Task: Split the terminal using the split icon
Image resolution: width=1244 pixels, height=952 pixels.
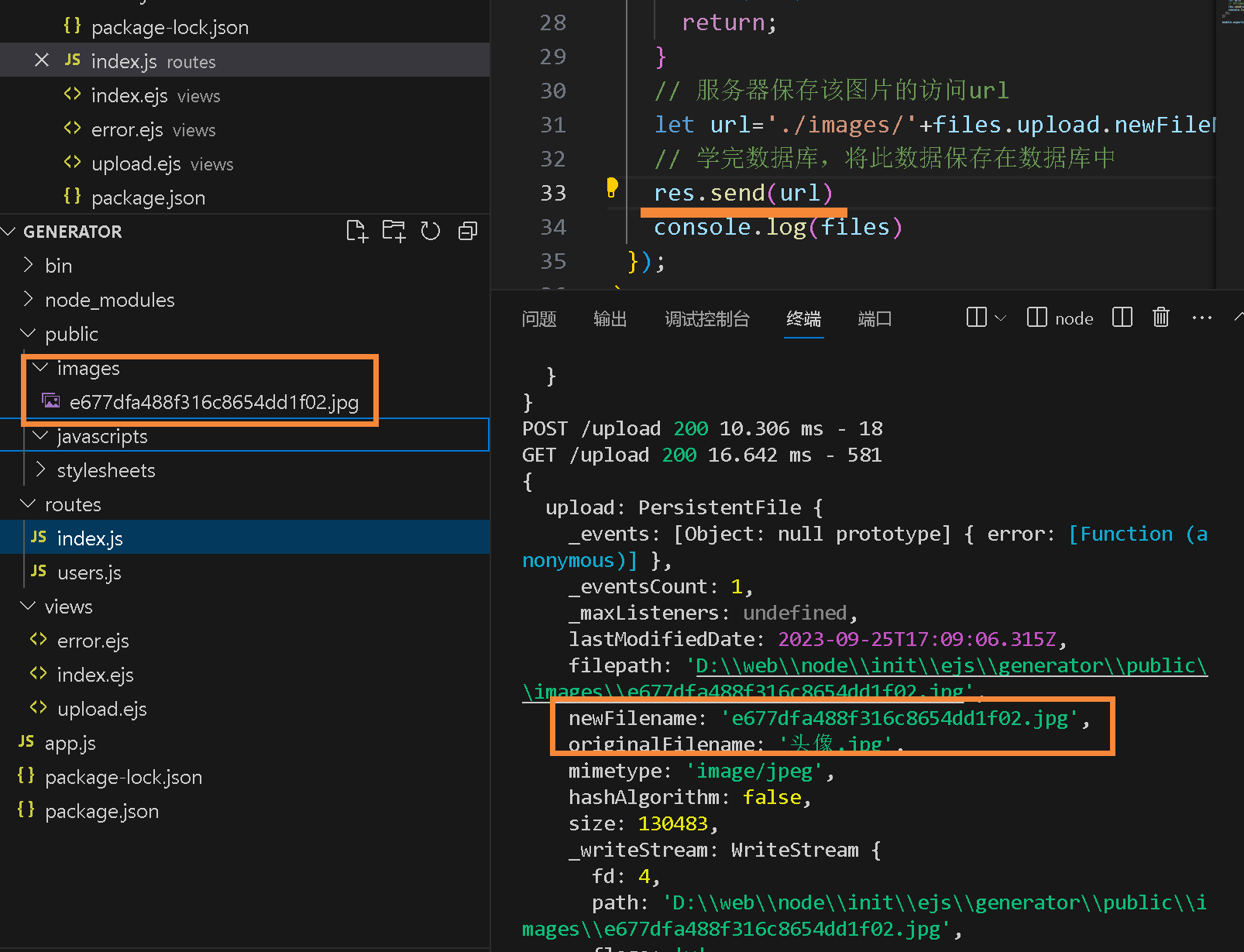Action: point(1122,318)
